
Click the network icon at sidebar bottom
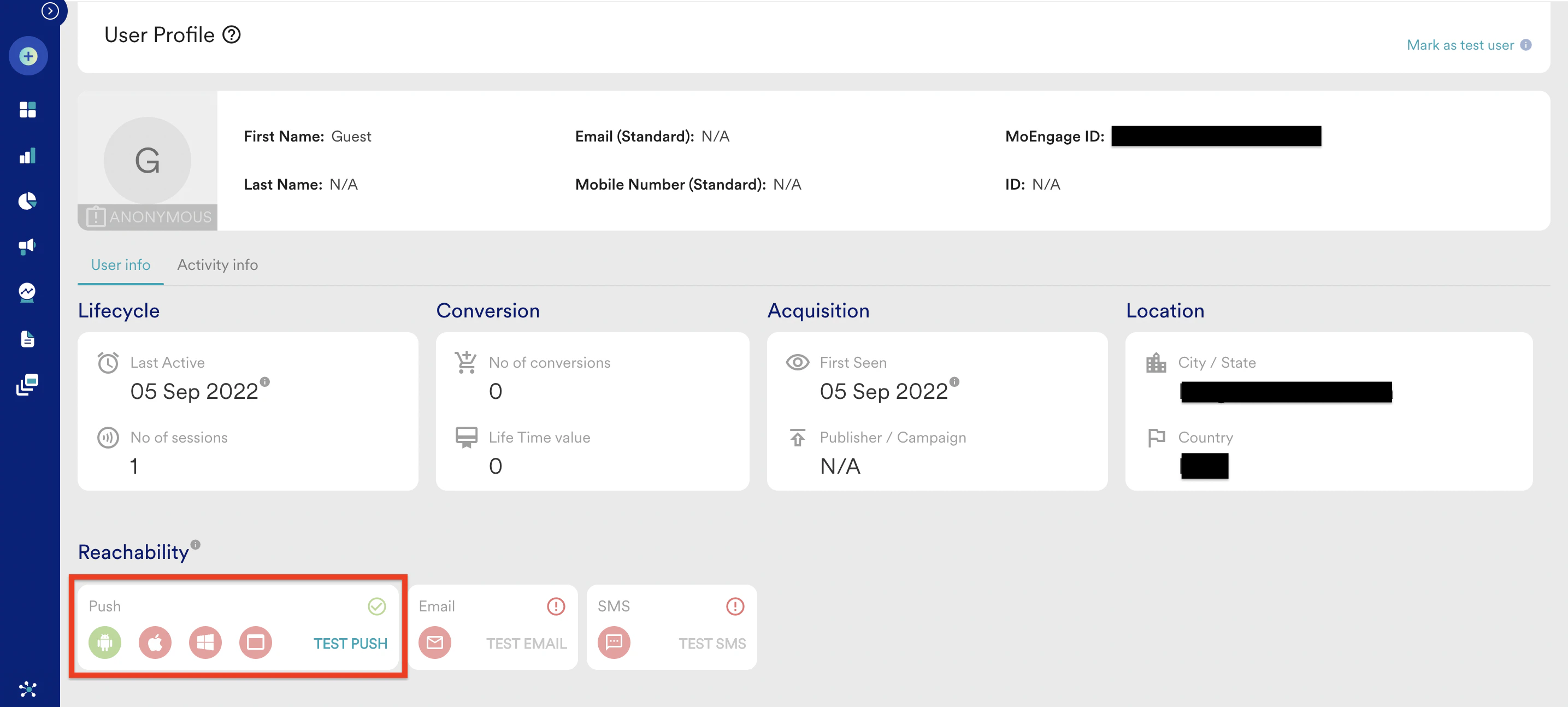pos(28,689)
